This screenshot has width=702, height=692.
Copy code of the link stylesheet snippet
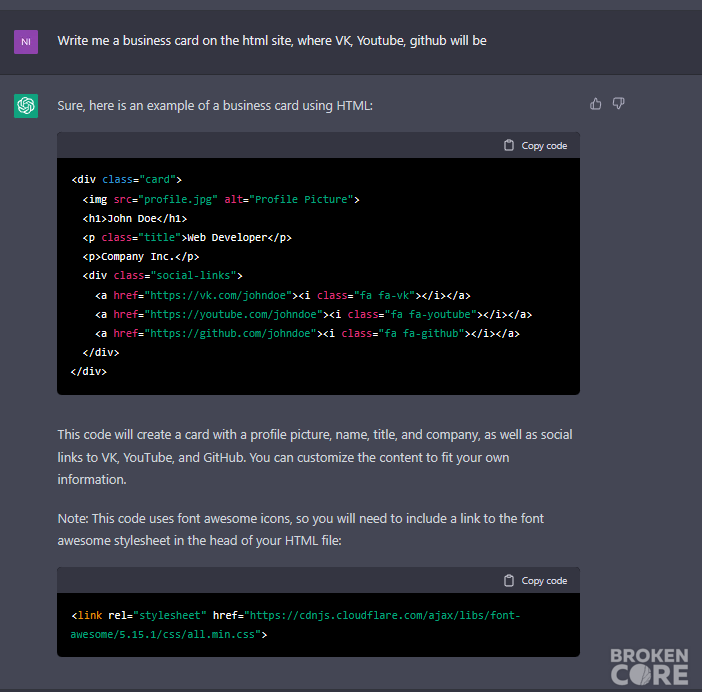click(535, 581)
